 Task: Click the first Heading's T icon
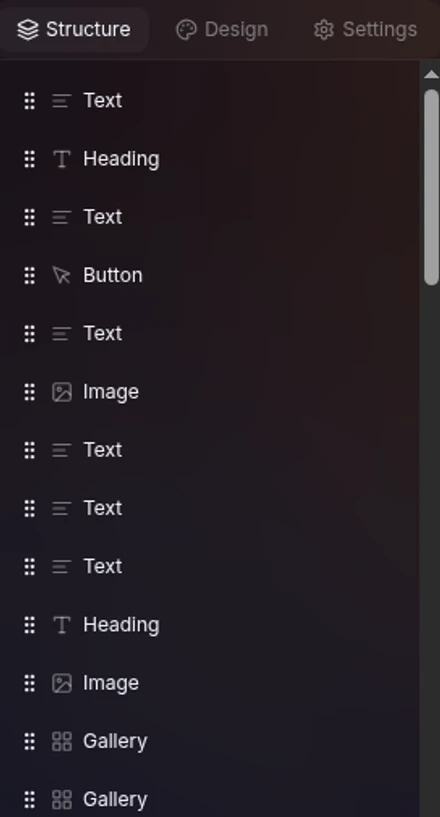pyautogui.click(x=62, y=159)
